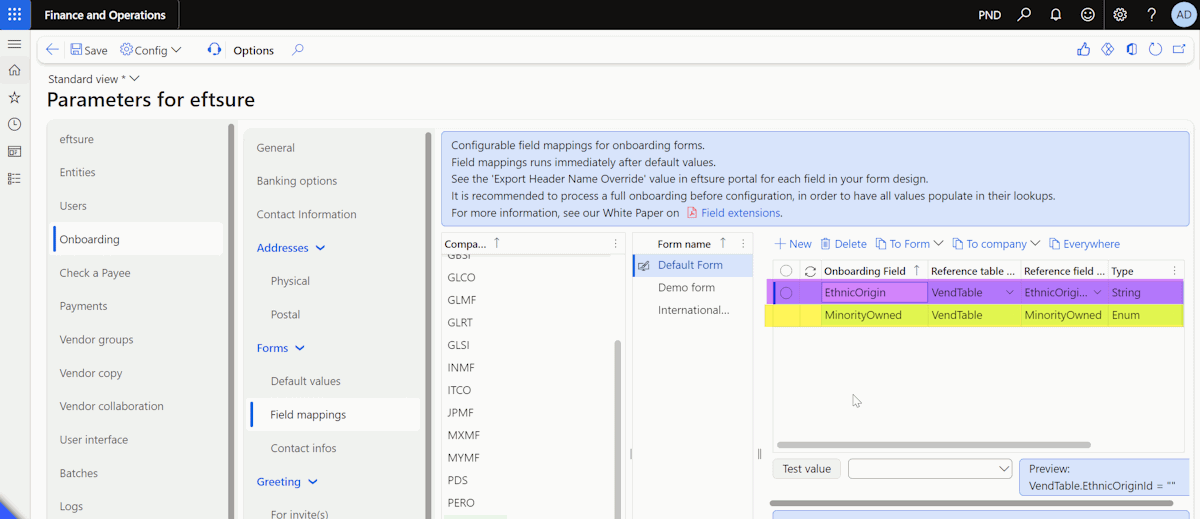Viewport: 1200px width, 519px height.
Task: Collapse the Addresses group
Action: (x=290, y=248)
